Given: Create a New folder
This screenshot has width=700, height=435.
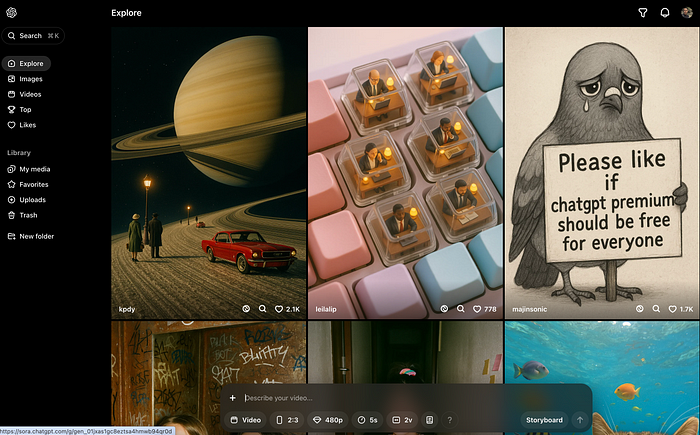Looking at the screenshot, I should click(x=30, y=236).
